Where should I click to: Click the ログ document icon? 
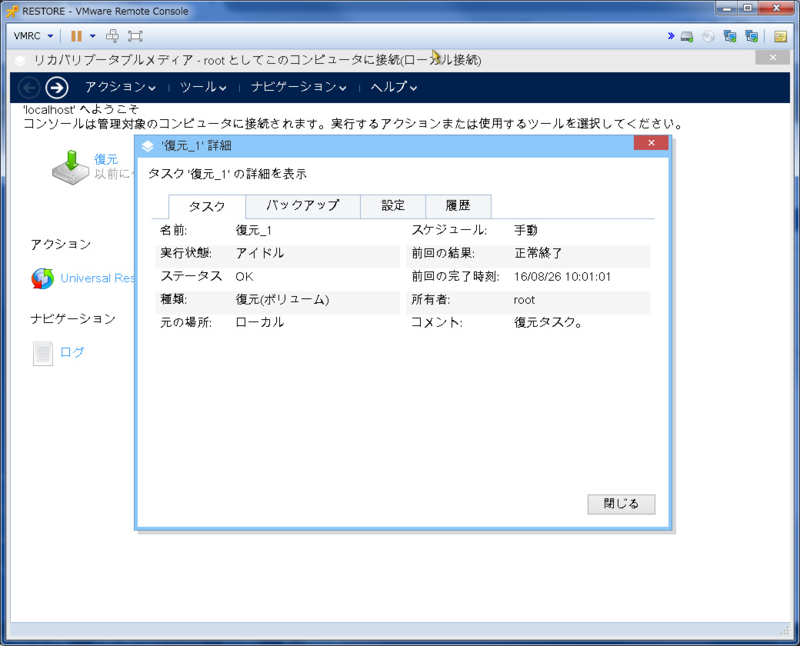tap(43, 353)
